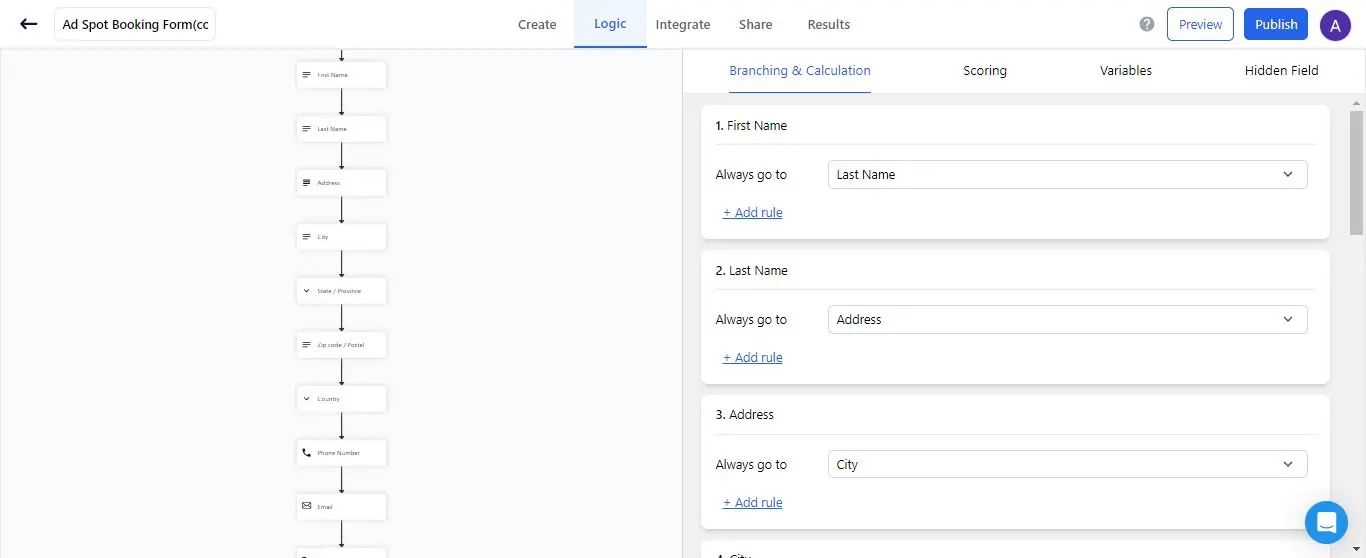
Task: Select the Country node in flowchart
Action: [x=341, y=399]
